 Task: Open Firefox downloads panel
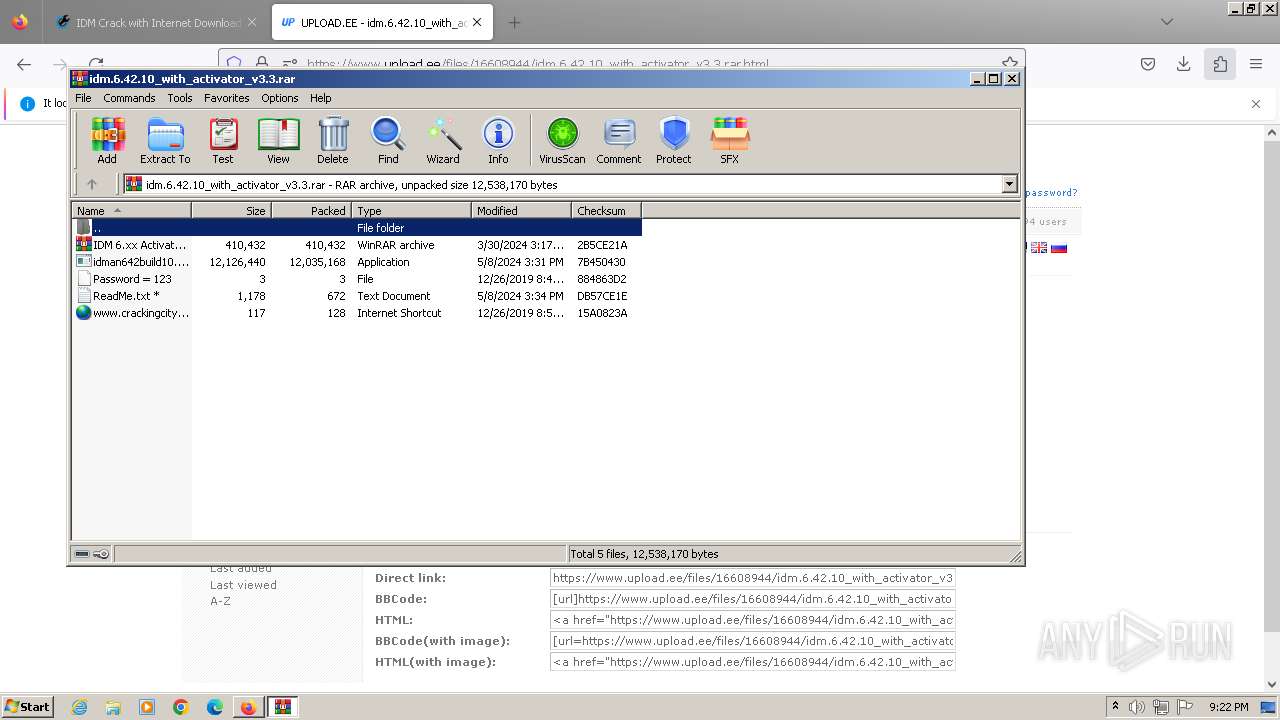tap(1184, 64)
